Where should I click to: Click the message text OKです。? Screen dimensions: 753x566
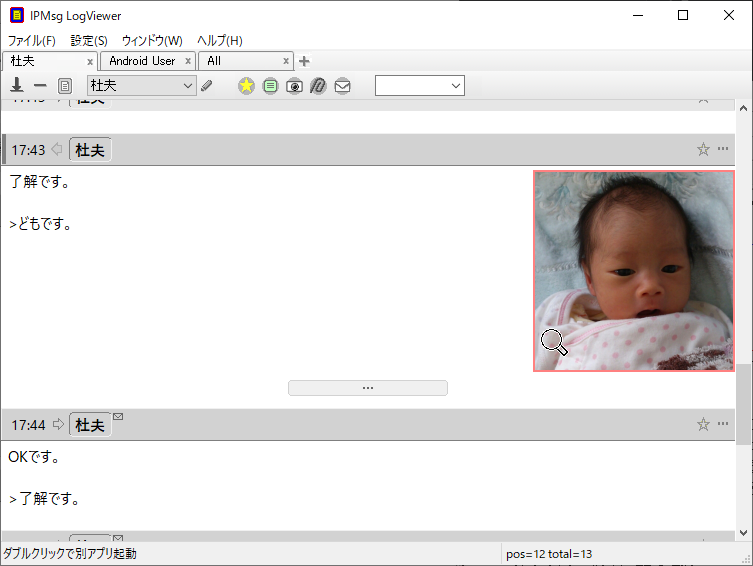point(34,457)
